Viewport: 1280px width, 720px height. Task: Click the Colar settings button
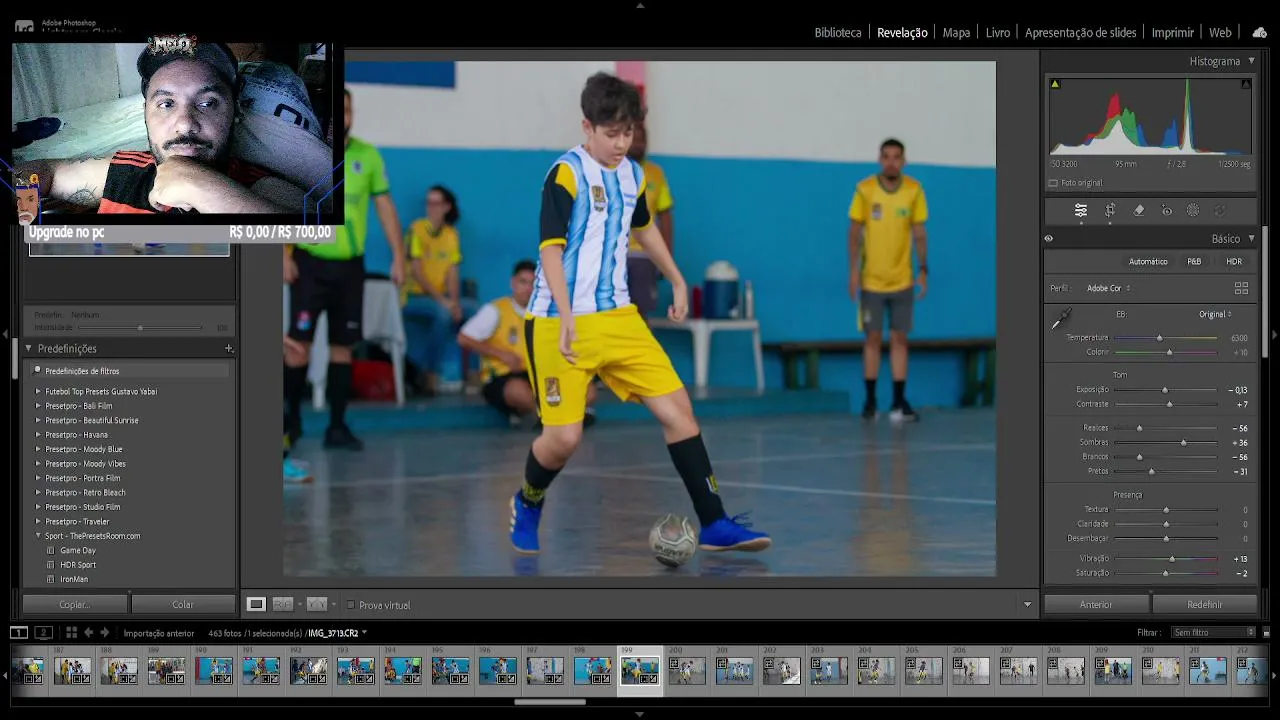(183, 604)
